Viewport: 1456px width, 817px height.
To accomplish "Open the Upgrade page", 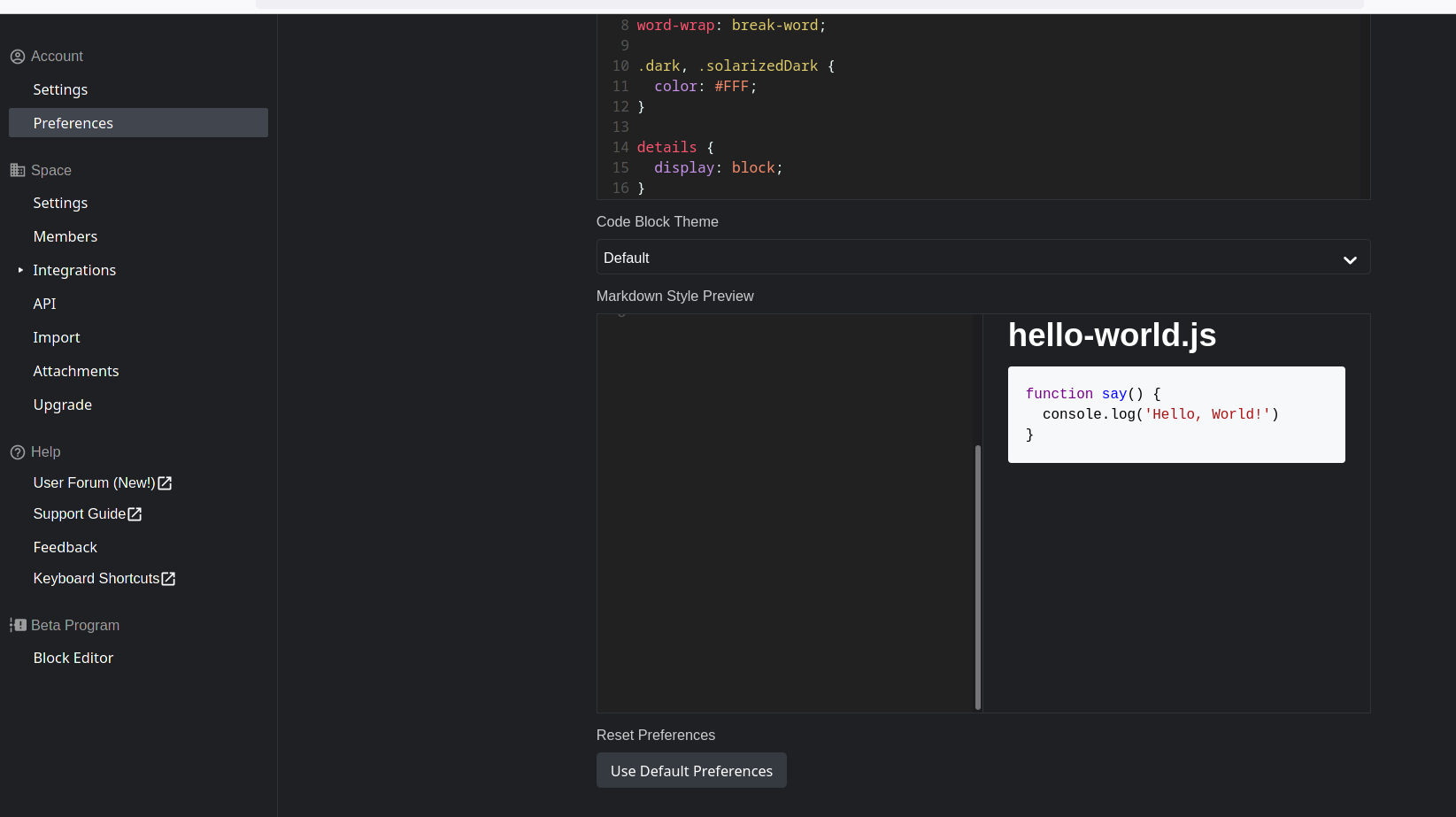I will point(63,405).
